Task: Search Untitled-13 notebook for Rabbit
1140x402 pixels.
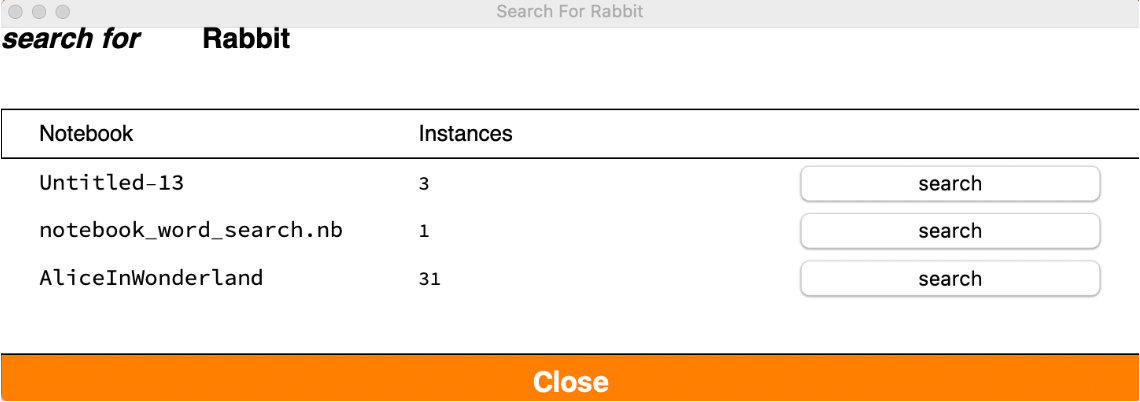Action: (x=950, y=184)
